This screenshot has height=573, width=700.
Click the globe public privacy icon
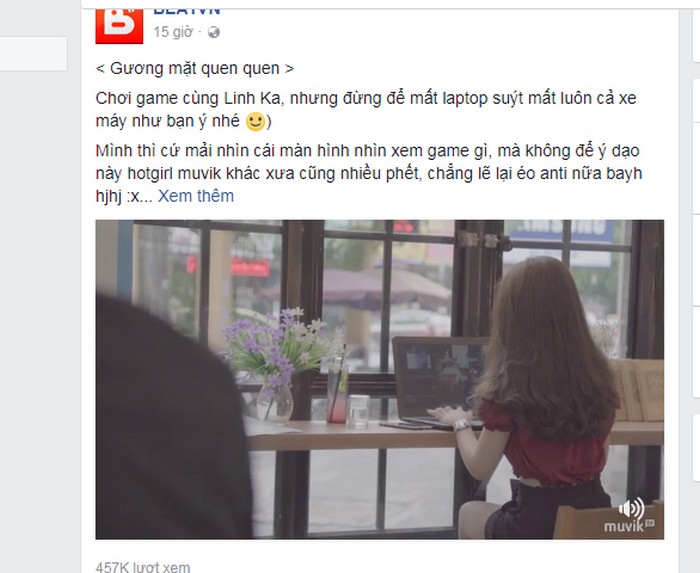(214, 32)
